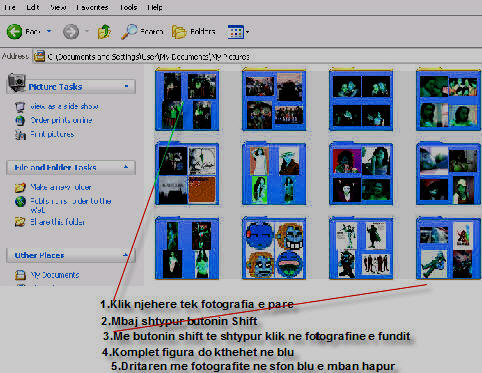Viewport: 482px width, 373px height.
Task: Click View as a slide show link
Action: coord(64,106)
